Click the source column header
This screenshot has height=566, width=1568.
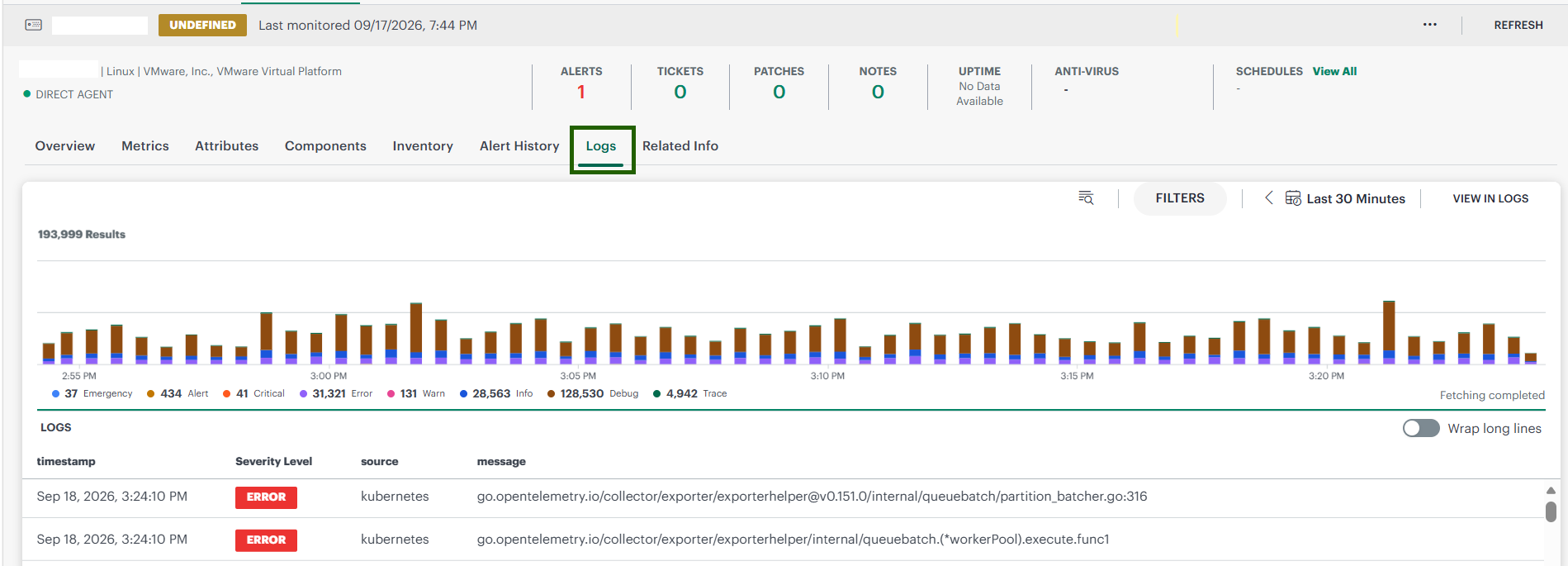[380, 461]
